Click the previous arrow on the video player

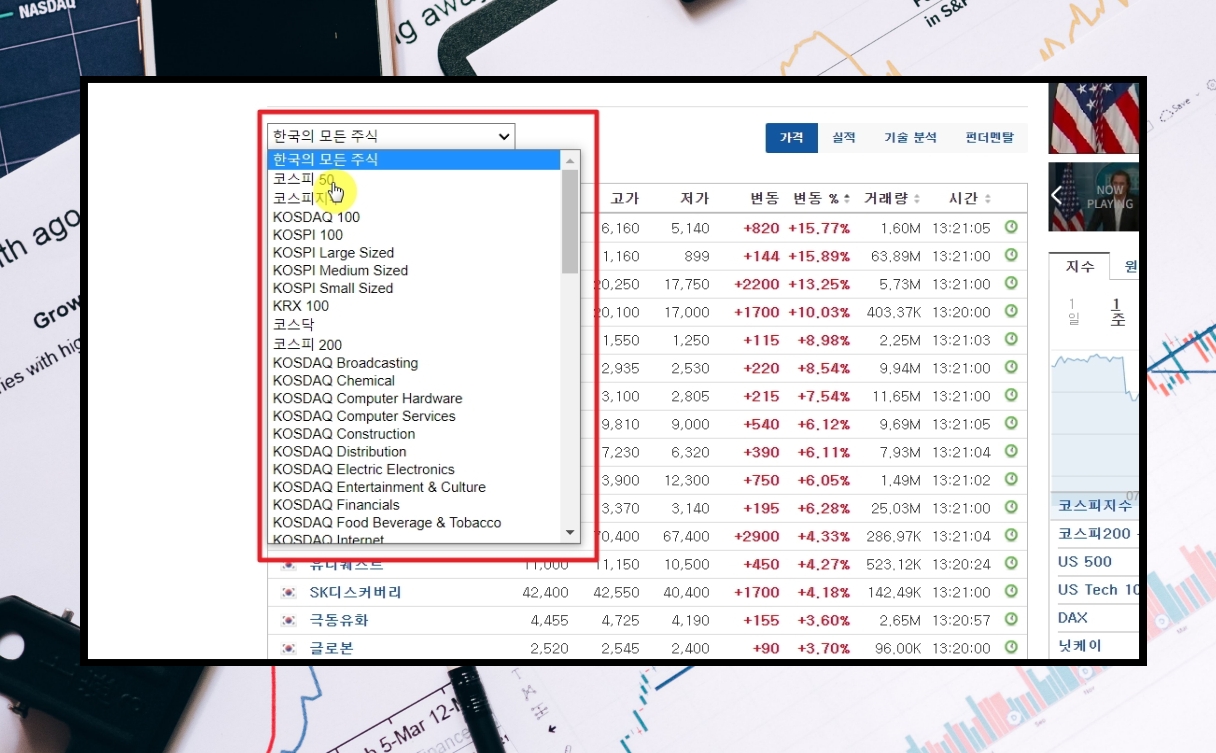coord(1057,196)
